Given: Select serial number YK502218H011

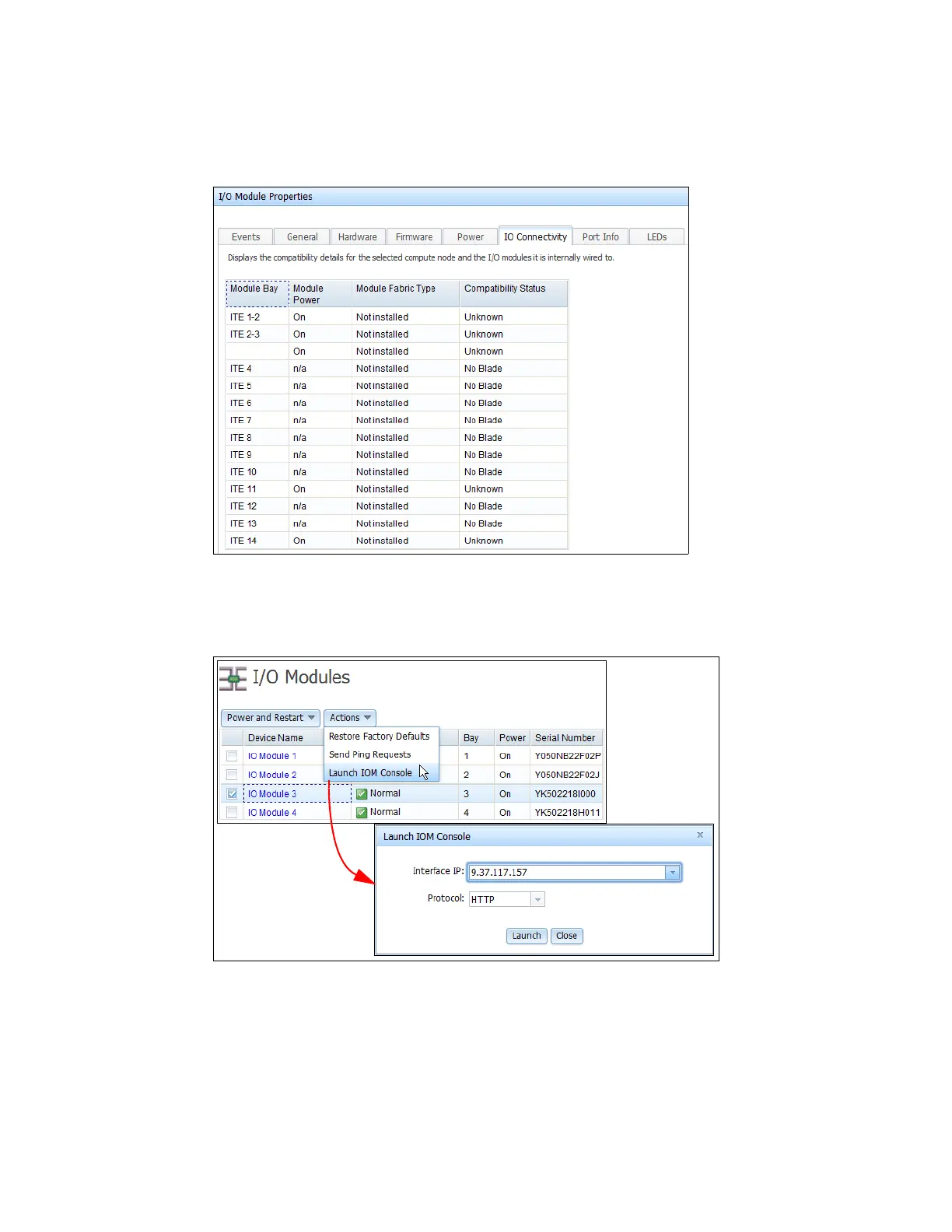Looking at the screenshot, I should tap(567, 813).
